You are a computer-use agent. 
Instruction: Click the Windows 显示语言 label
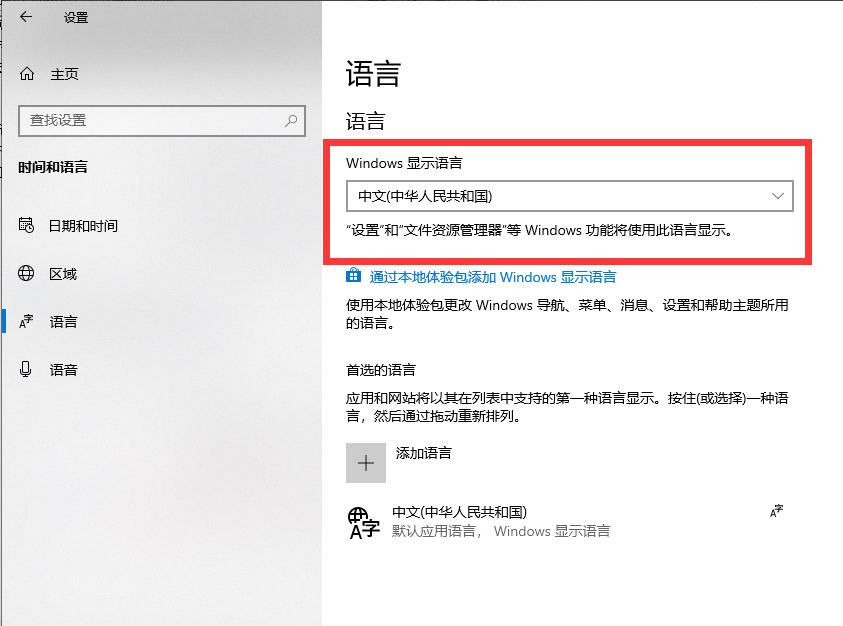pyautogui.click(x=404, y=163)
